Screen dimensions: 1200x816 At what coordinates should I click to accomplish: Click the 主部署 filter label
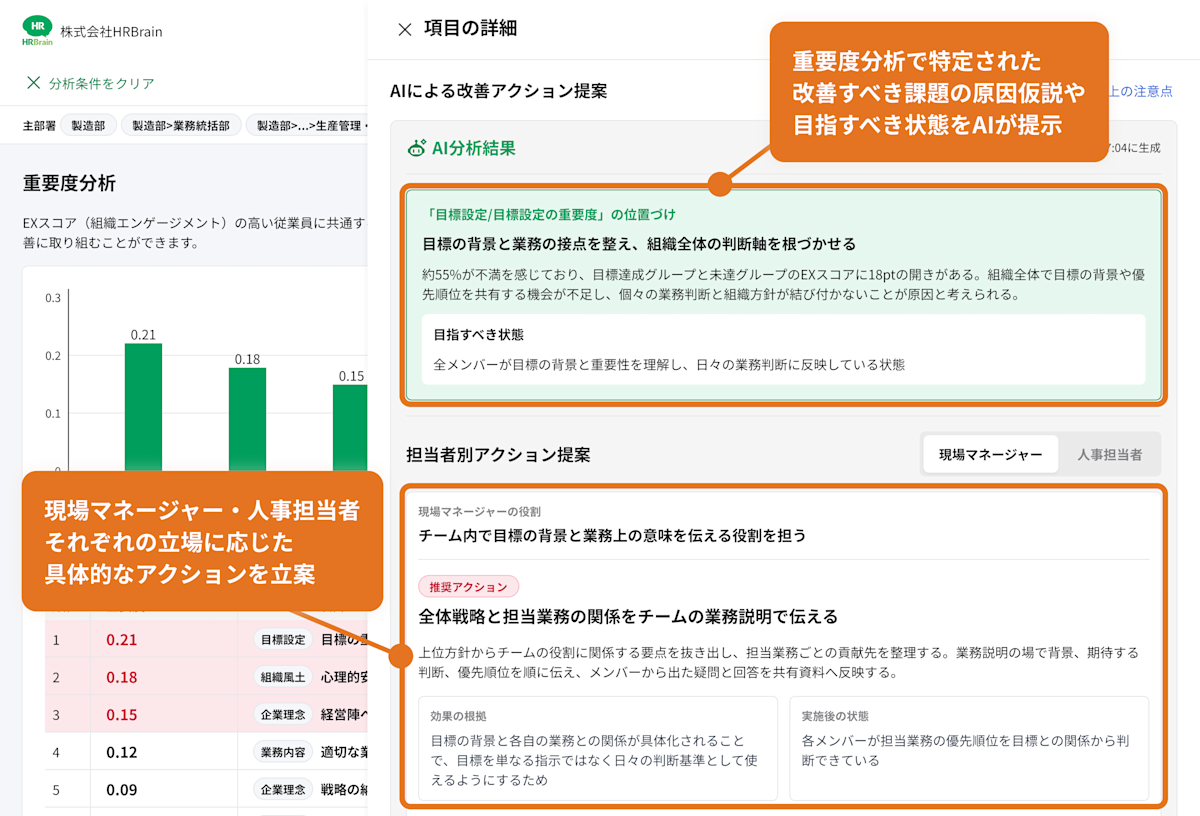38,126
